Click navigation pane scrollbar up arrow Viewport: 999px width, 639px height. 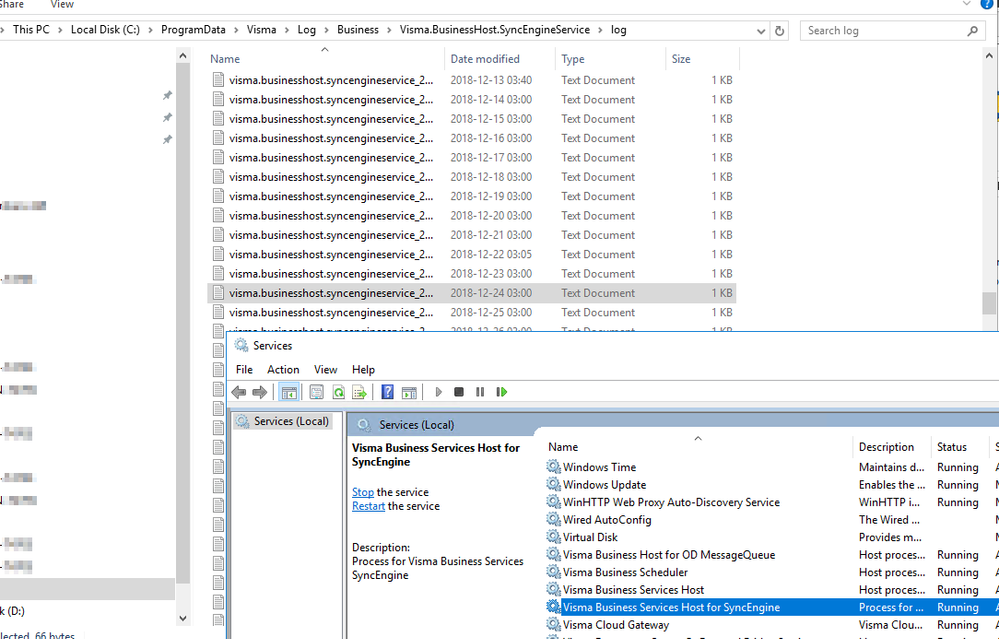tap(183, 56)
